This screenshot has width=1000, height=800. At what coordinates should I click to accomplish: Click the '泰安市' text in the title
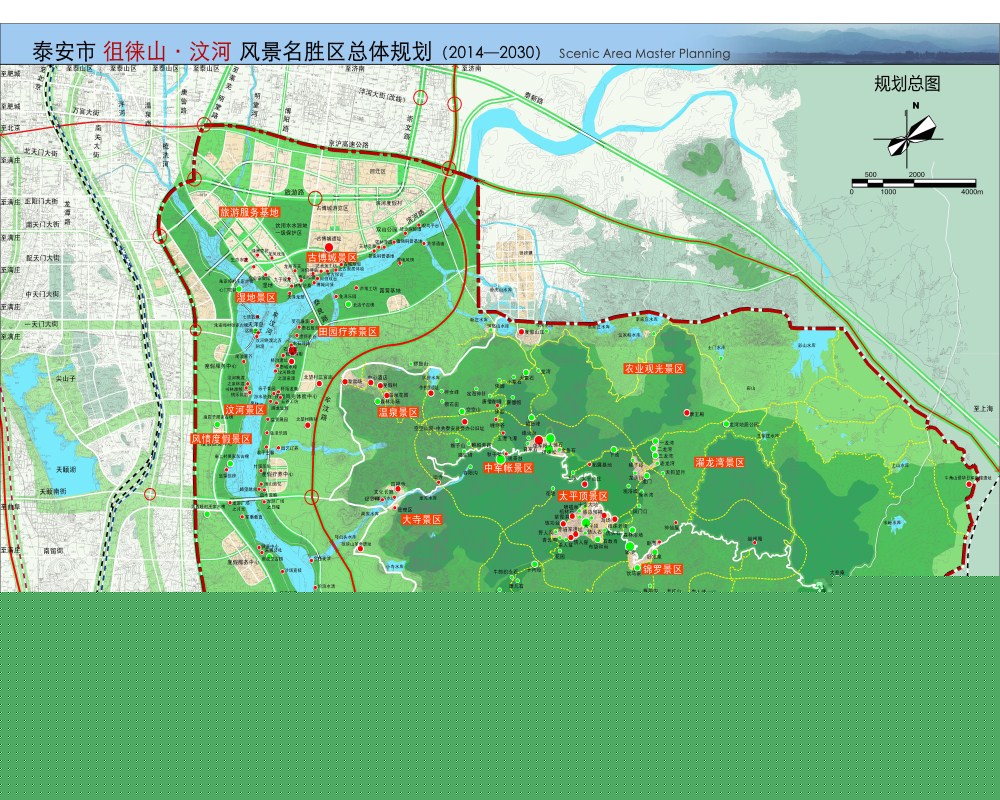64,52
